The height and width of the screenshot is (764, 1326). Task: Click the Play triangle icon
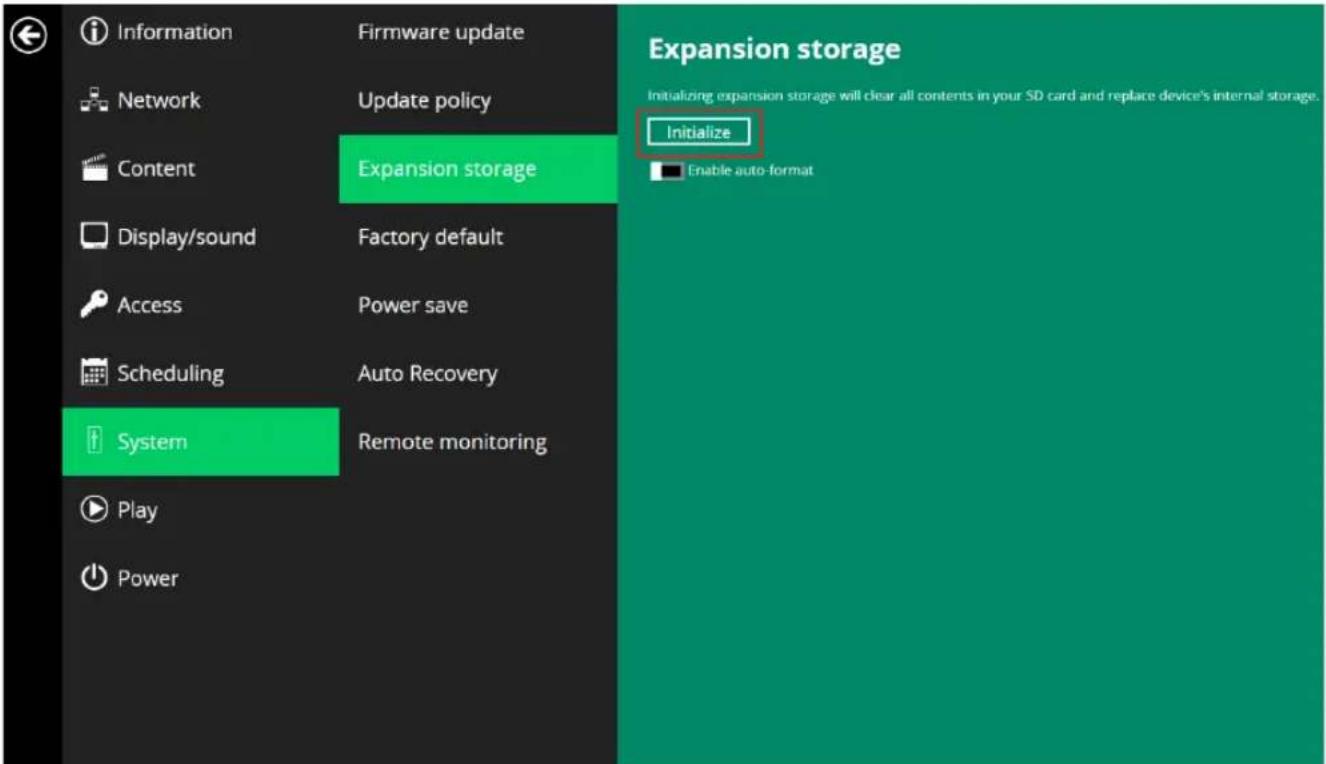94,510
